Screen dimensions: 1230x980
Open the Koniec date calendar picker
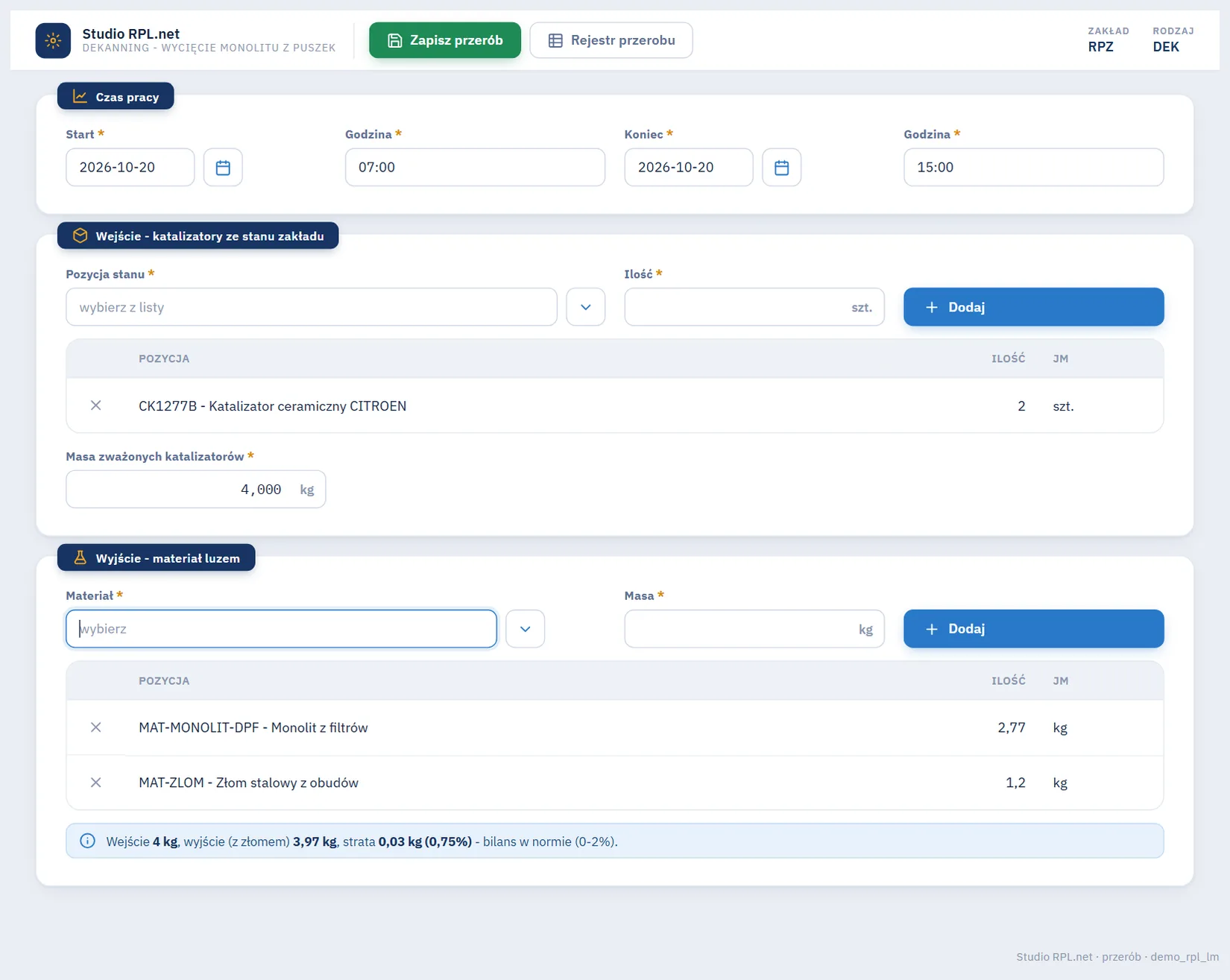coord(781,167)
